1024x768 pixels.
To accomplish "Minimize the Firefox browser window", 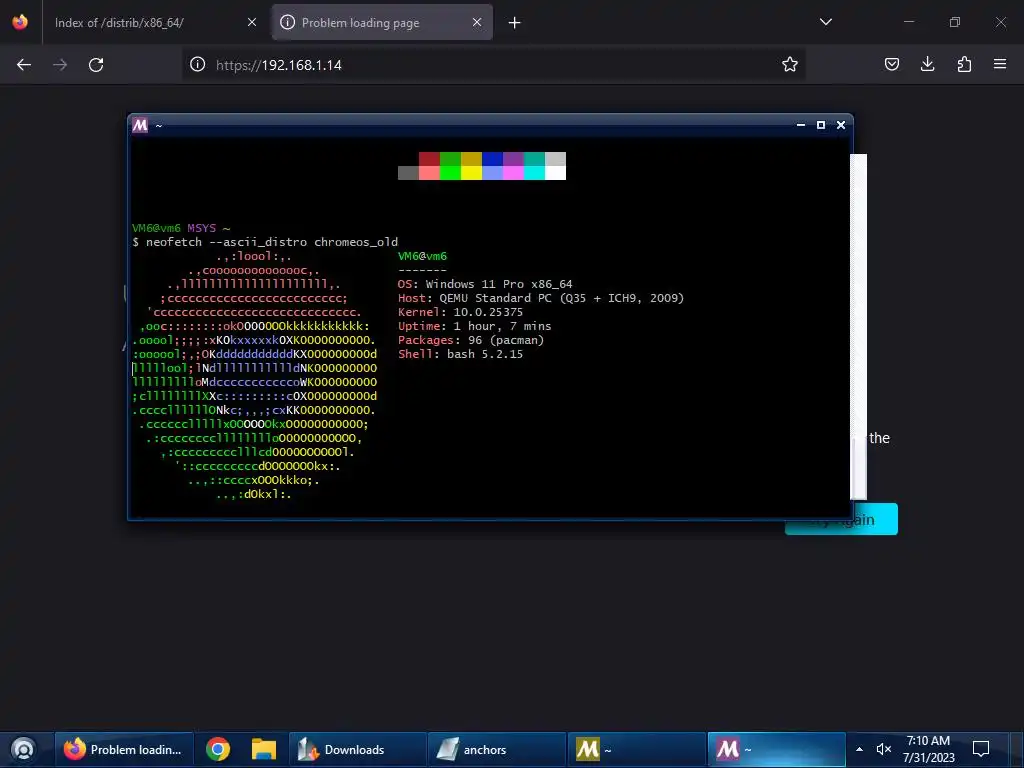I will [908, 22].
